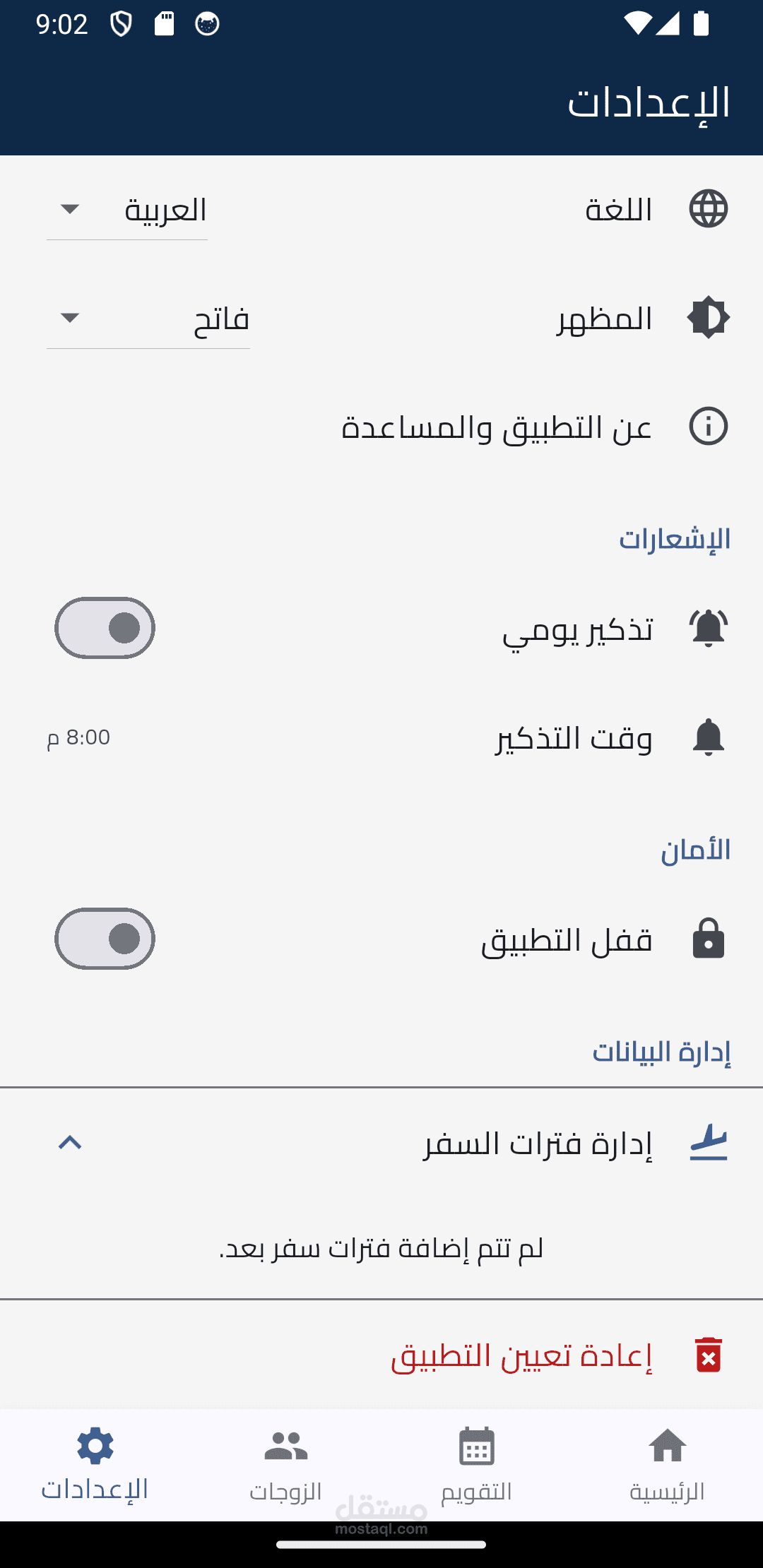This screenshot has height=1568, width=763.
Task: Open عن التطبيق والمساعدة about page
Action: coord(496,427)
